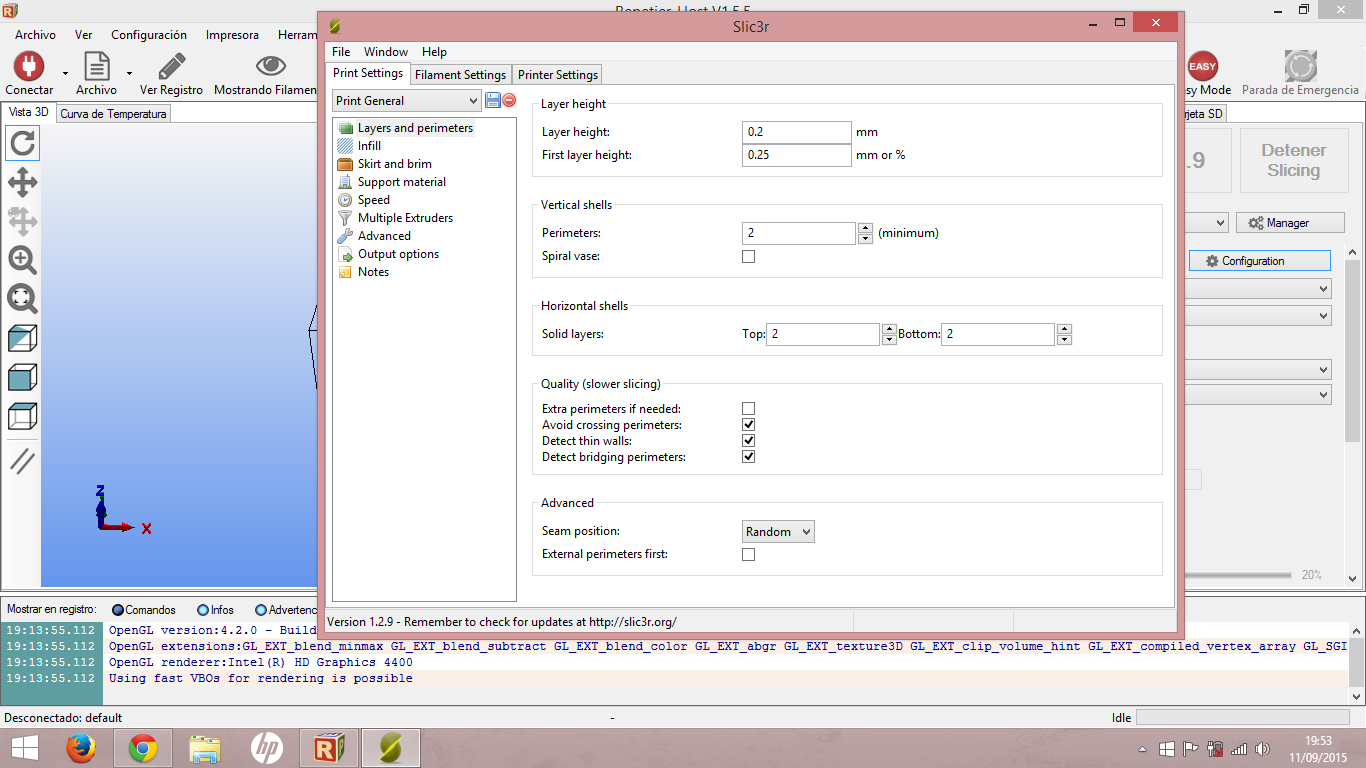Viewport: 1366px width, 768px height.
Task: Switch to the Filament Settings tab
Action: pos(461,75)
